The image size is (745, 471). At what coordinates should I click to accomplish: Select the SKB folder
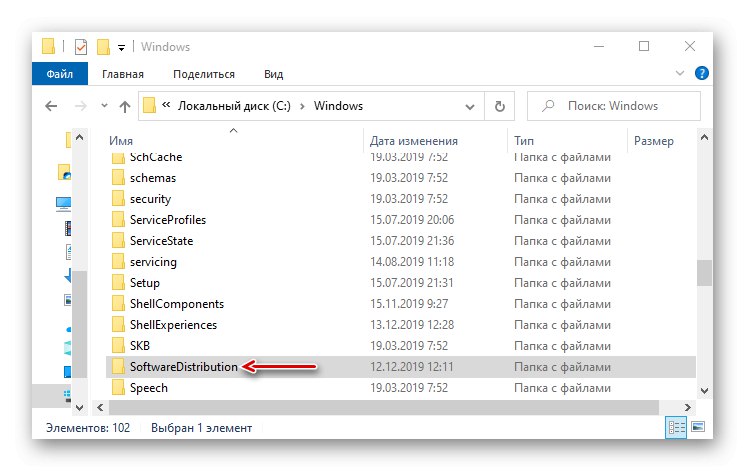[401, 346]
